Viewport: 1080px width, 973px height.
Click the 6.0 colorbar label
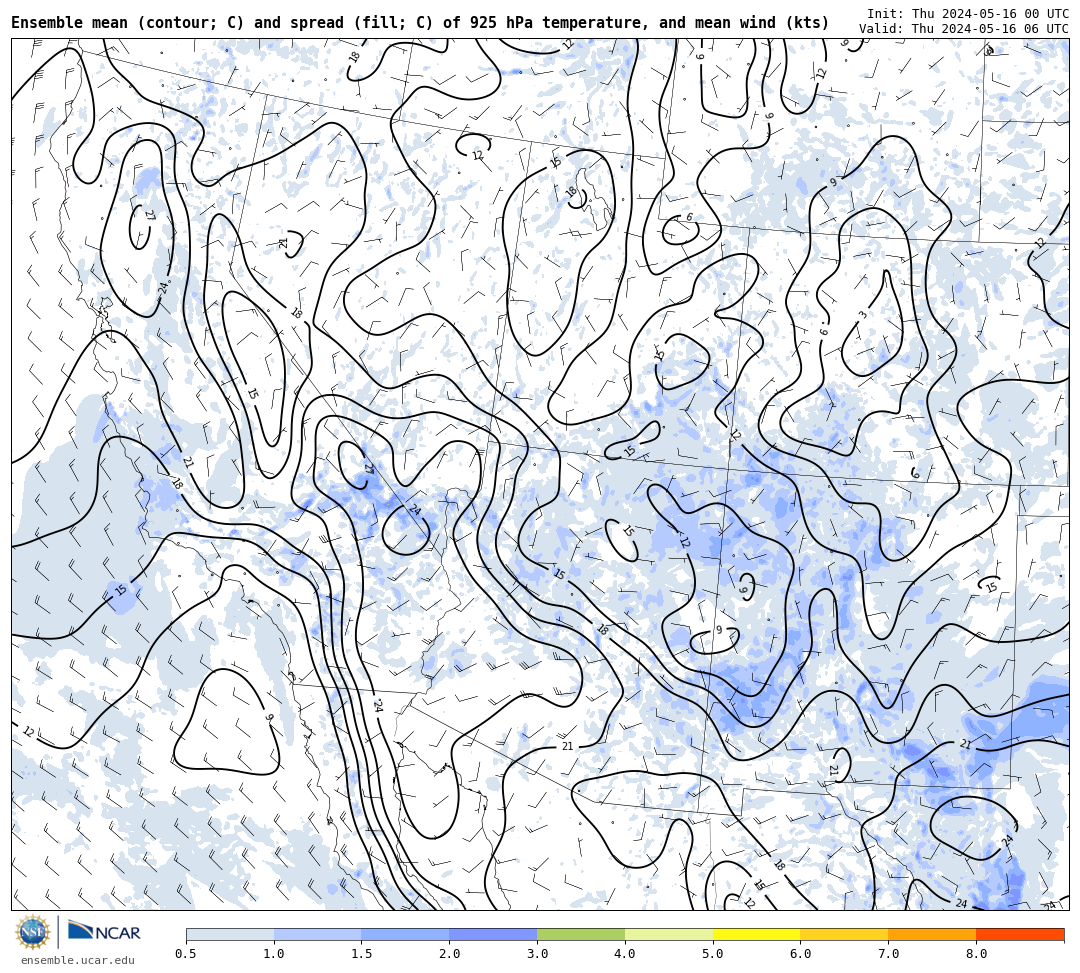coord(800,954)
